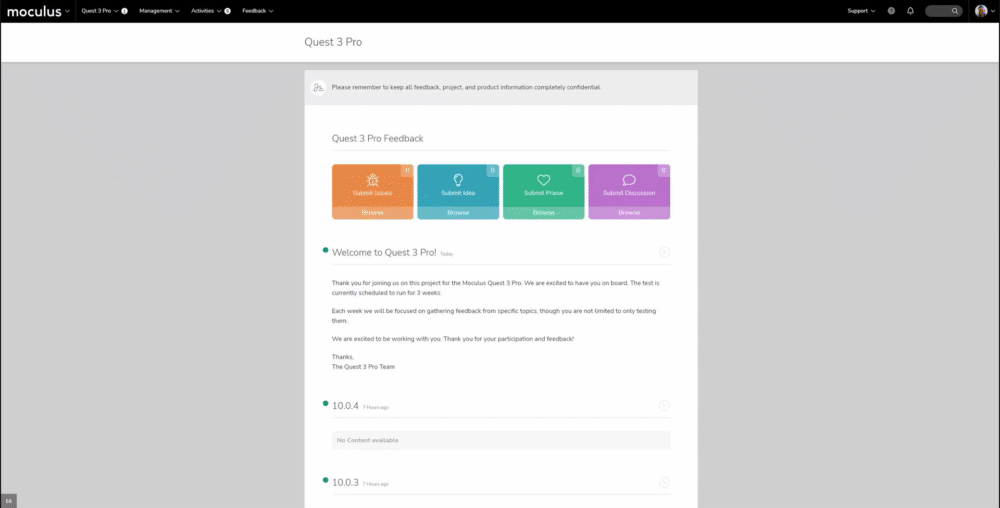Click the Submit Discussion speech bubble icon
Screen dimensions: 1000x508
coord(629,180)
